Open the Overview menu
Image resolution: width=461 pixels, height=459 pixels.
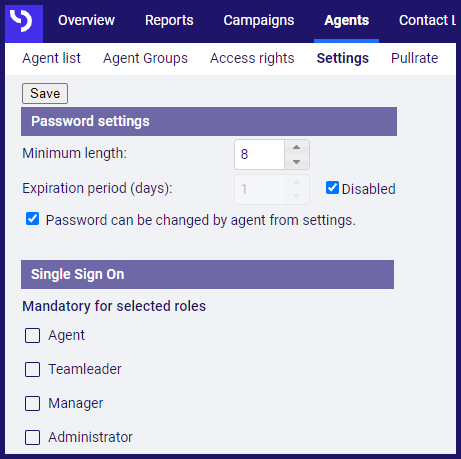click(x=86, y=20)
